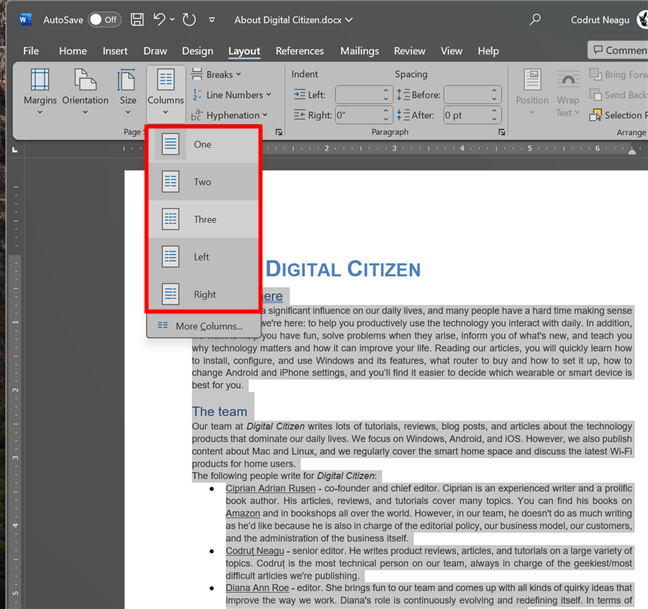Choose the One column option
Image resolution: width=648 pixels, height=609 pixels.
point(204,144)
